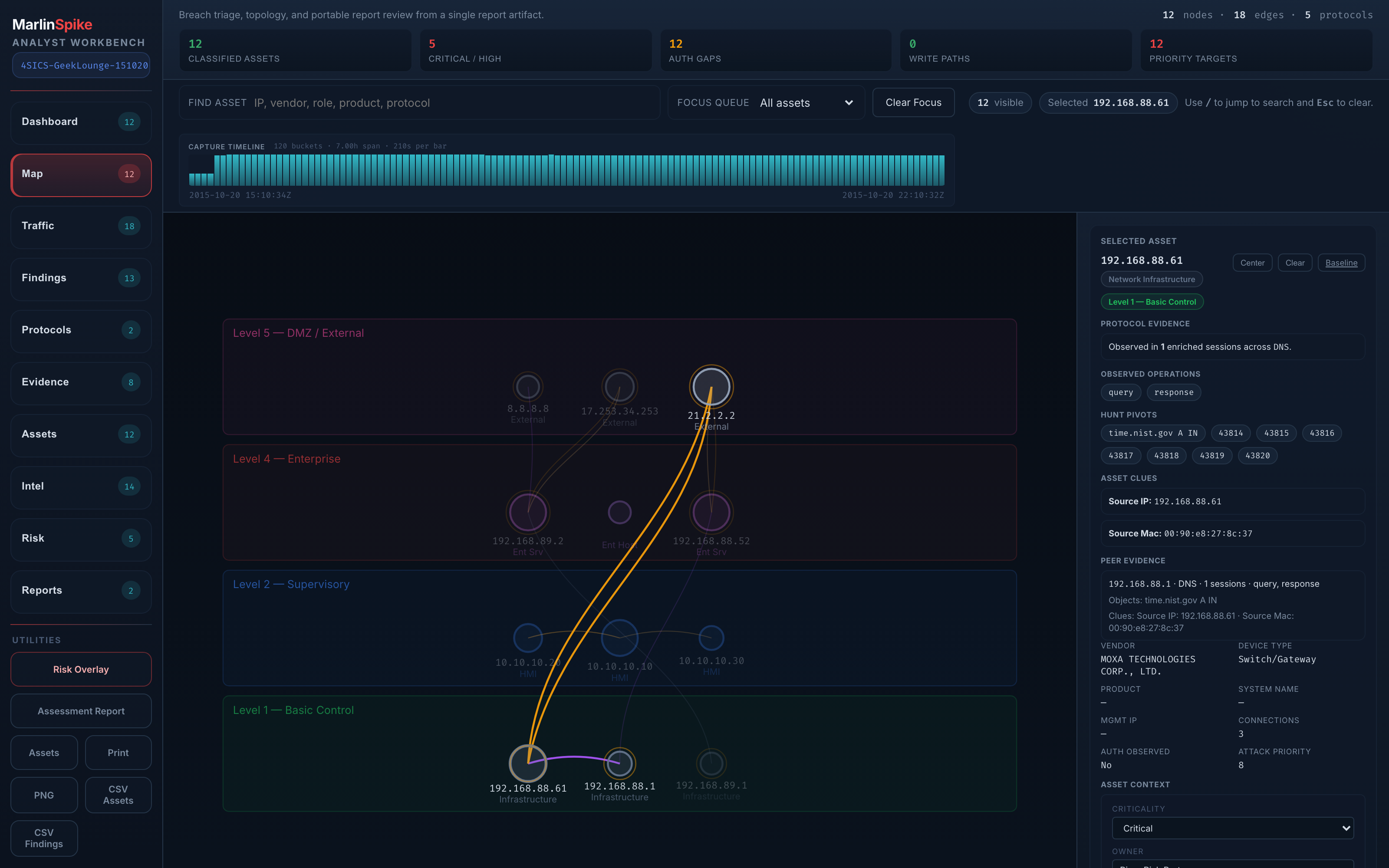Click the 43820 hunt pivot chip

click(x=1257, y=456)
